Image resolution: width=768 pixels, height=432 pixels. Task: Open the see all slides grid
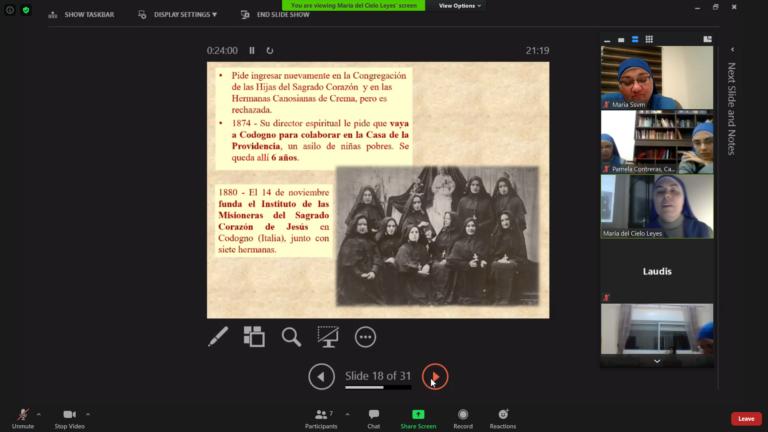[254, 337]
